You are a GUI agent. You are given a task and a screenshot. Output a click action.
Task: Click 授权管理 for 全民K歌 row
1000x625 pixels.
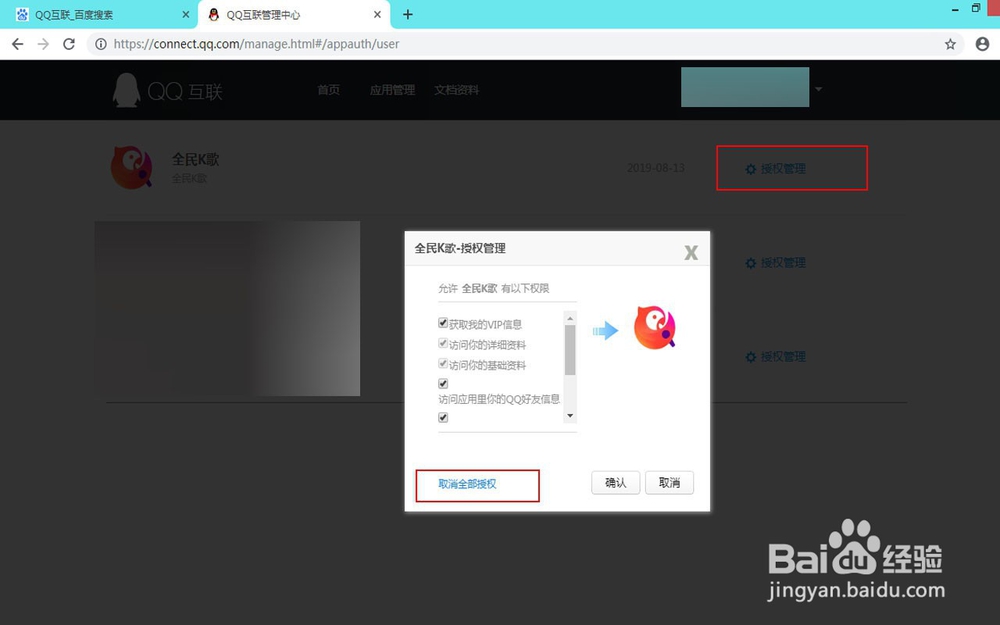[x=776, y=169]
